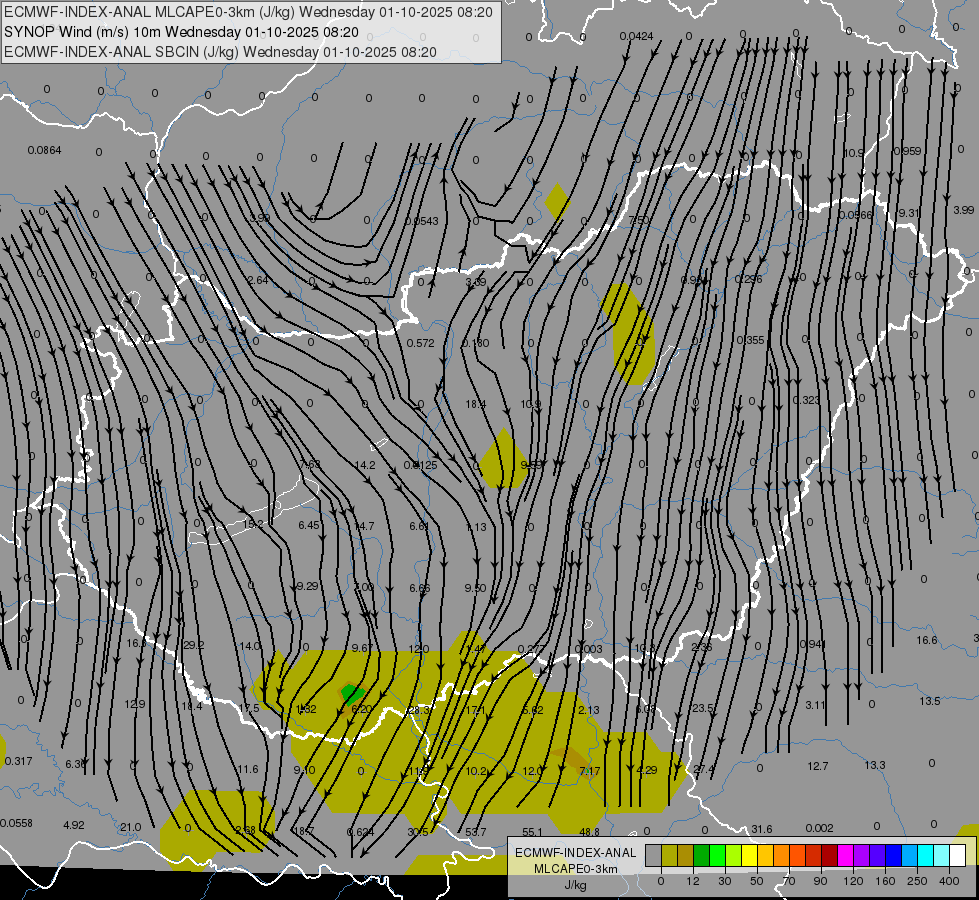Screen dimensions: 979x900
Task: Click the map value 21.0
Action: tap(130, 828)
